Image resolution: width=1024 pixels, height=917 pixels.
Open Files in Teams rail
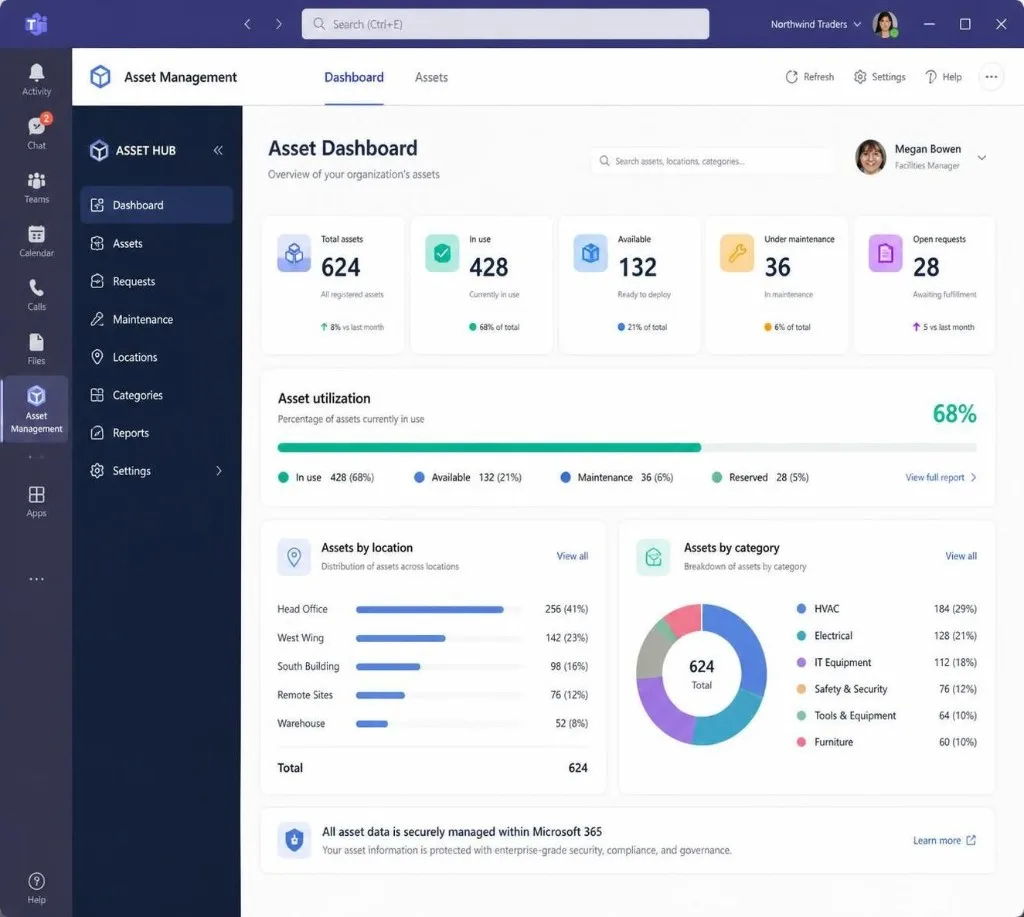[x=36, y=349]
